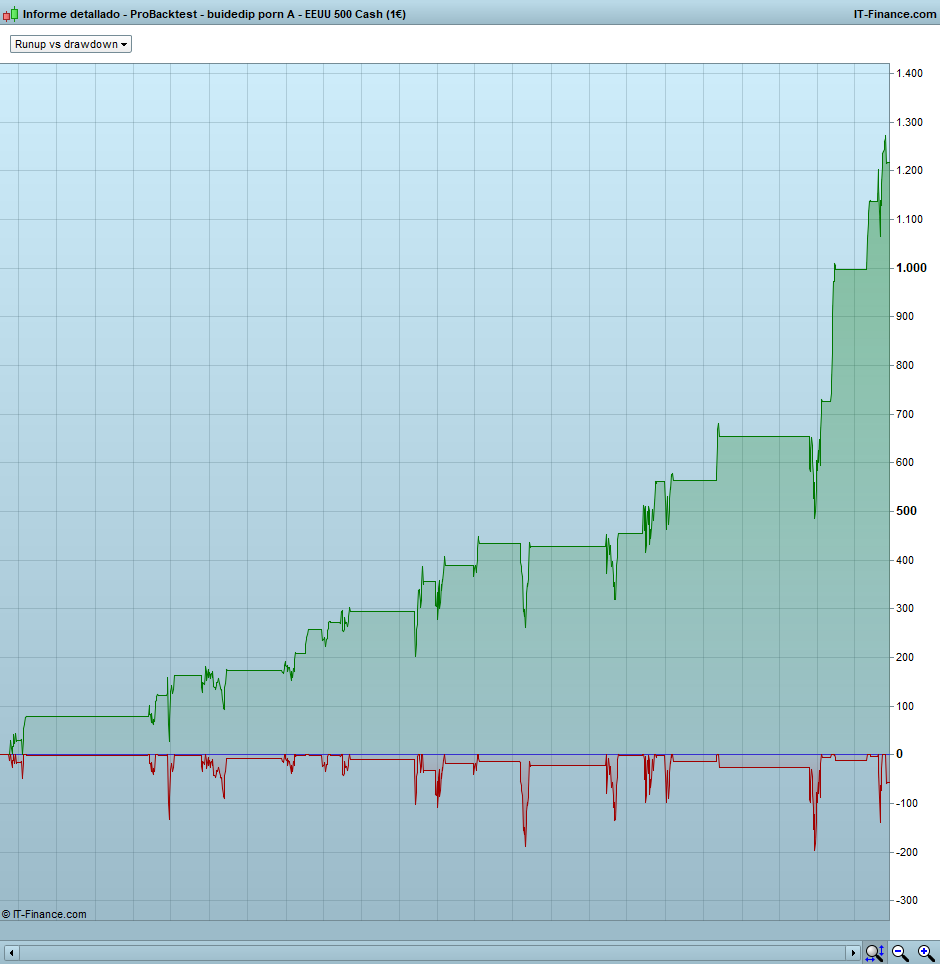940x964 pixels.
Task: Click the 1.000 value on price axis
Action: coord(911,268)
